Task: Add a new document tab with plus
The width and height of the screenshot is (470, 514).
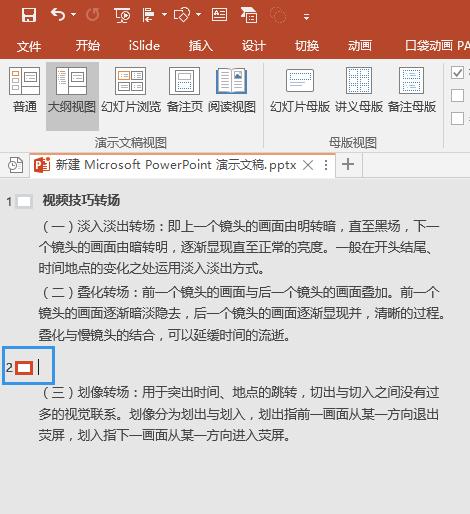Action: (348, 164)
